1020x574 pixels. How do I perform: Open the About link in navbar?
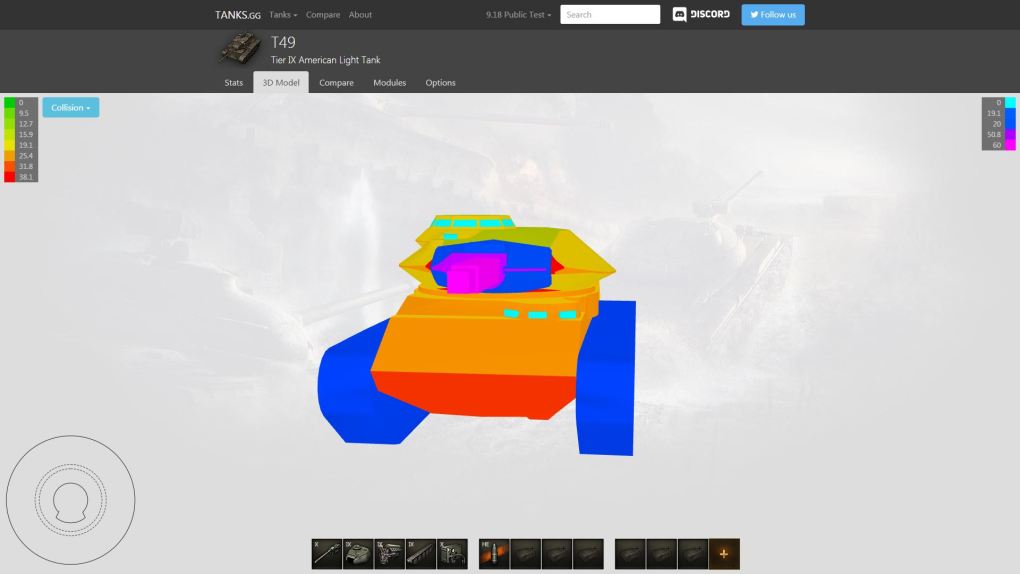[360, 15]
